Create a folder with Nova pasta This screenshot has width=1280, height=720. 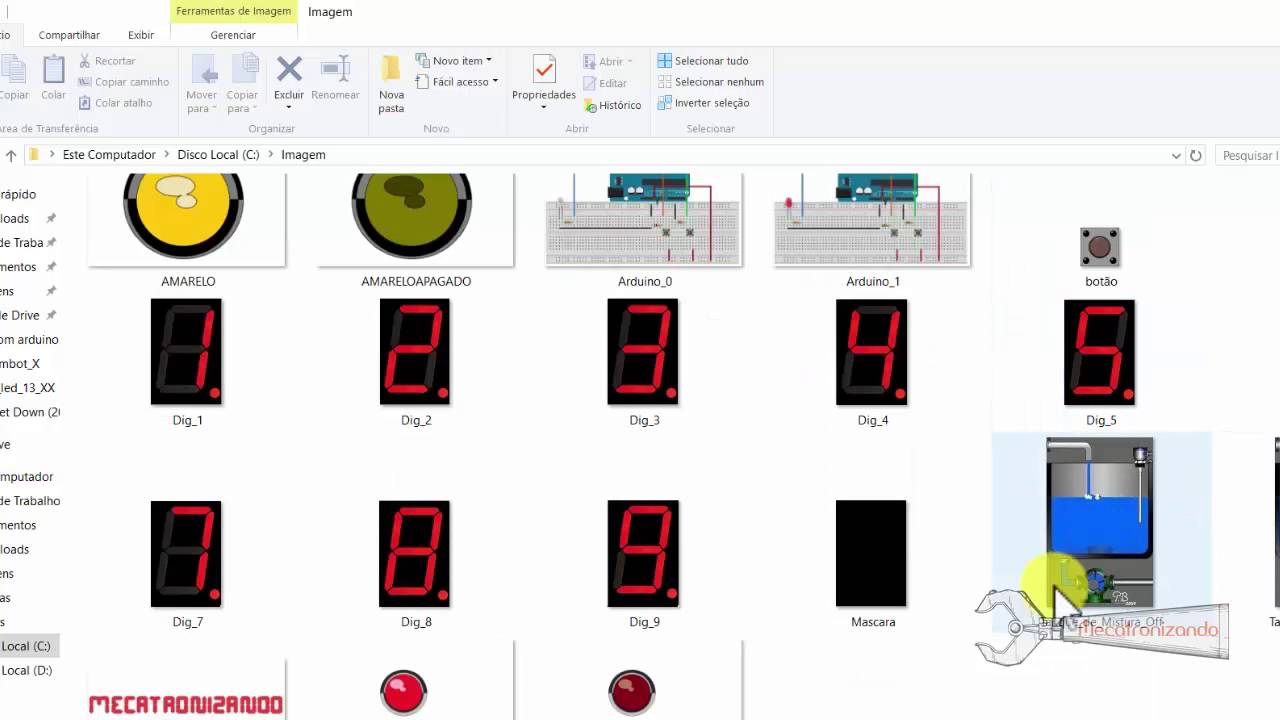pos(391,83)
